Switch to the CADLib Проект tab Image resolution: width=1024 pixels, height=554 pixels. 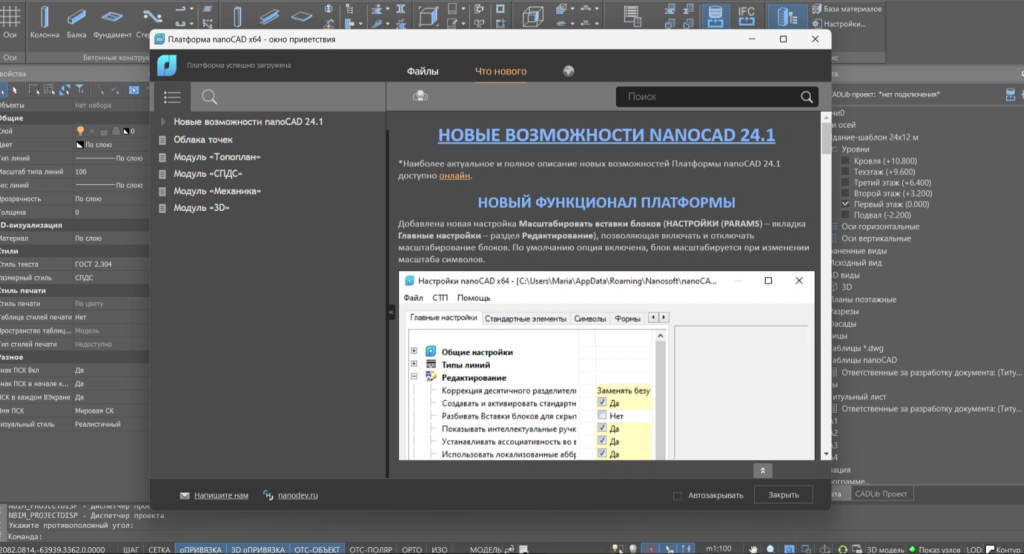point(881,494)
